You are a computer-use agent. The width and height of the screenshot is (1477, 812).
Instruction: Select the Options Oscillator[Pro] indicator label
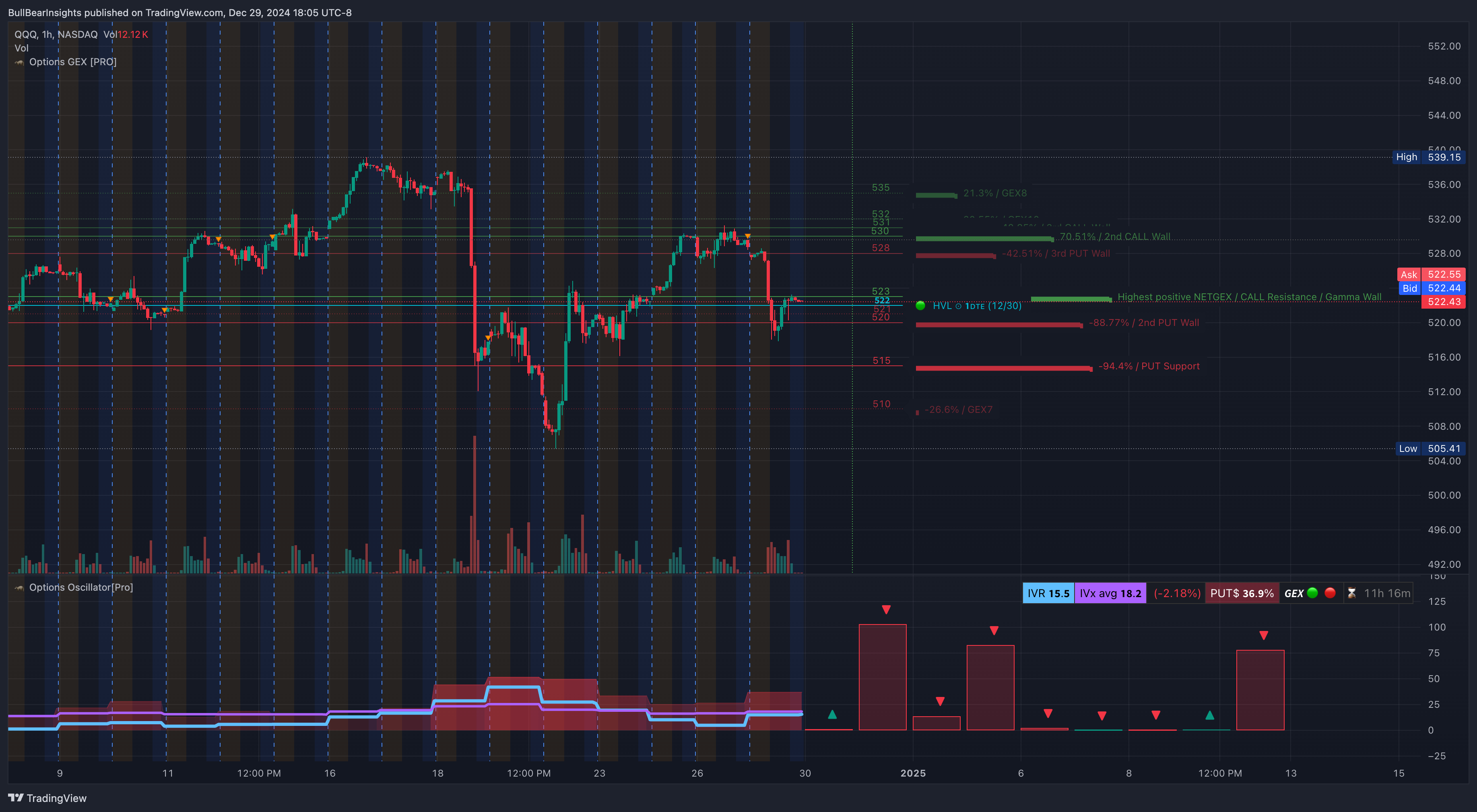[81, 588]
